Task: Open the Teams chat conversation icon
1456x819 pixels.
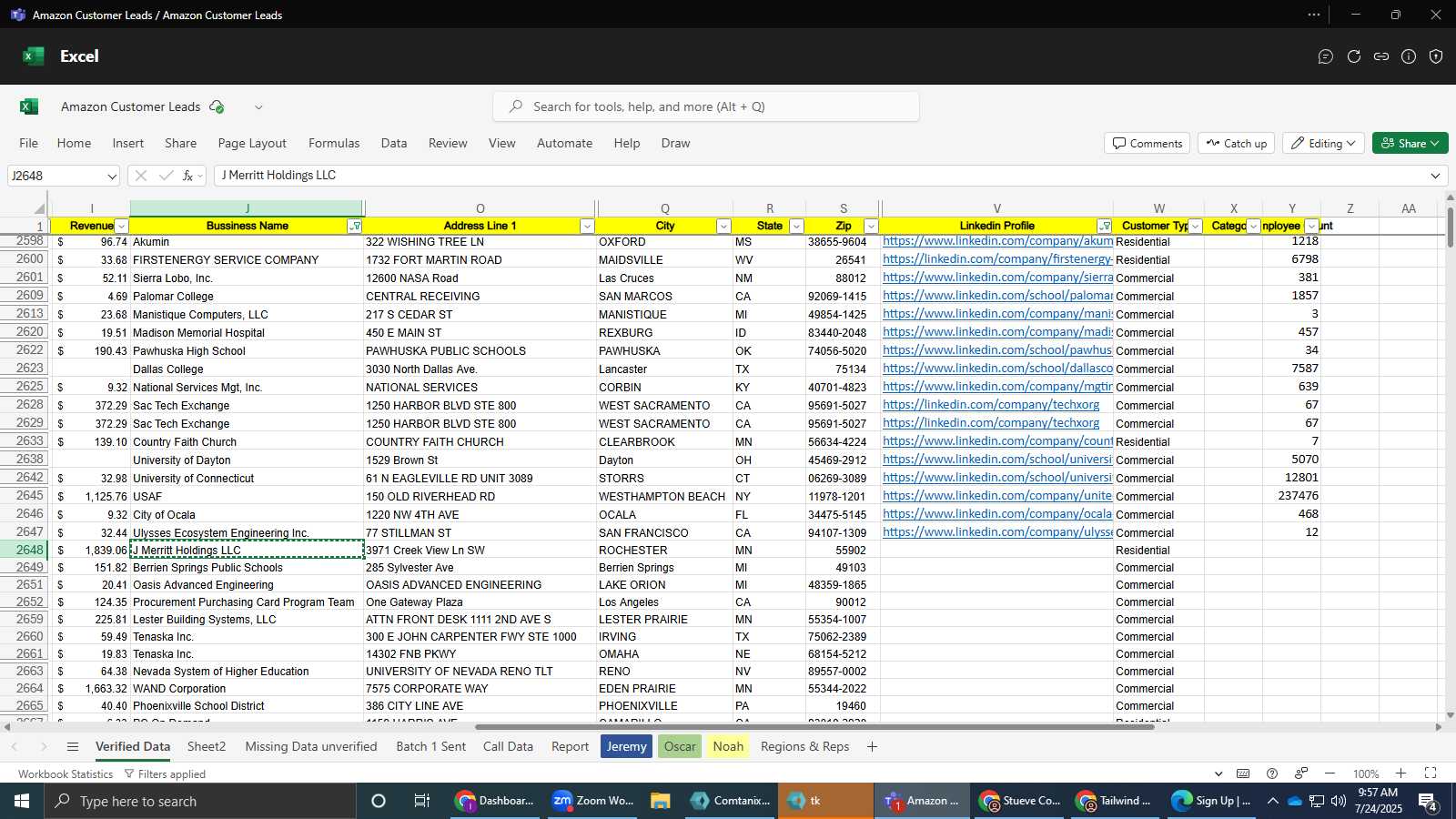Action: (1326, 56)
